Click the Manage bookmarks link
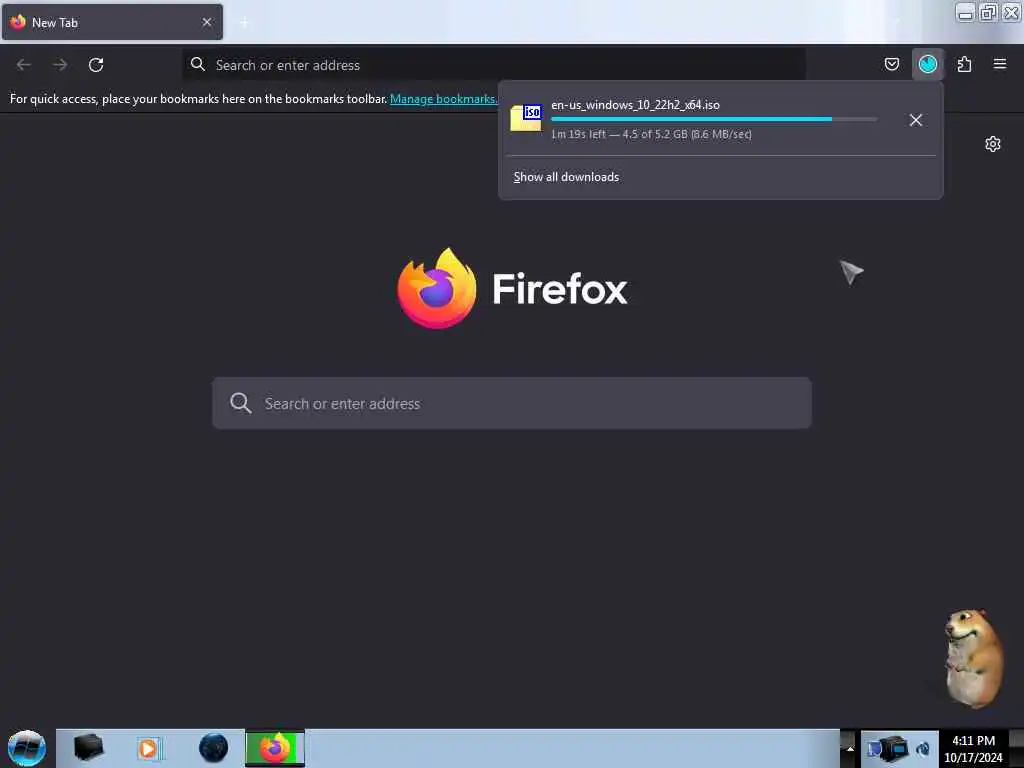1024x768 pixels. click(443, 99)
